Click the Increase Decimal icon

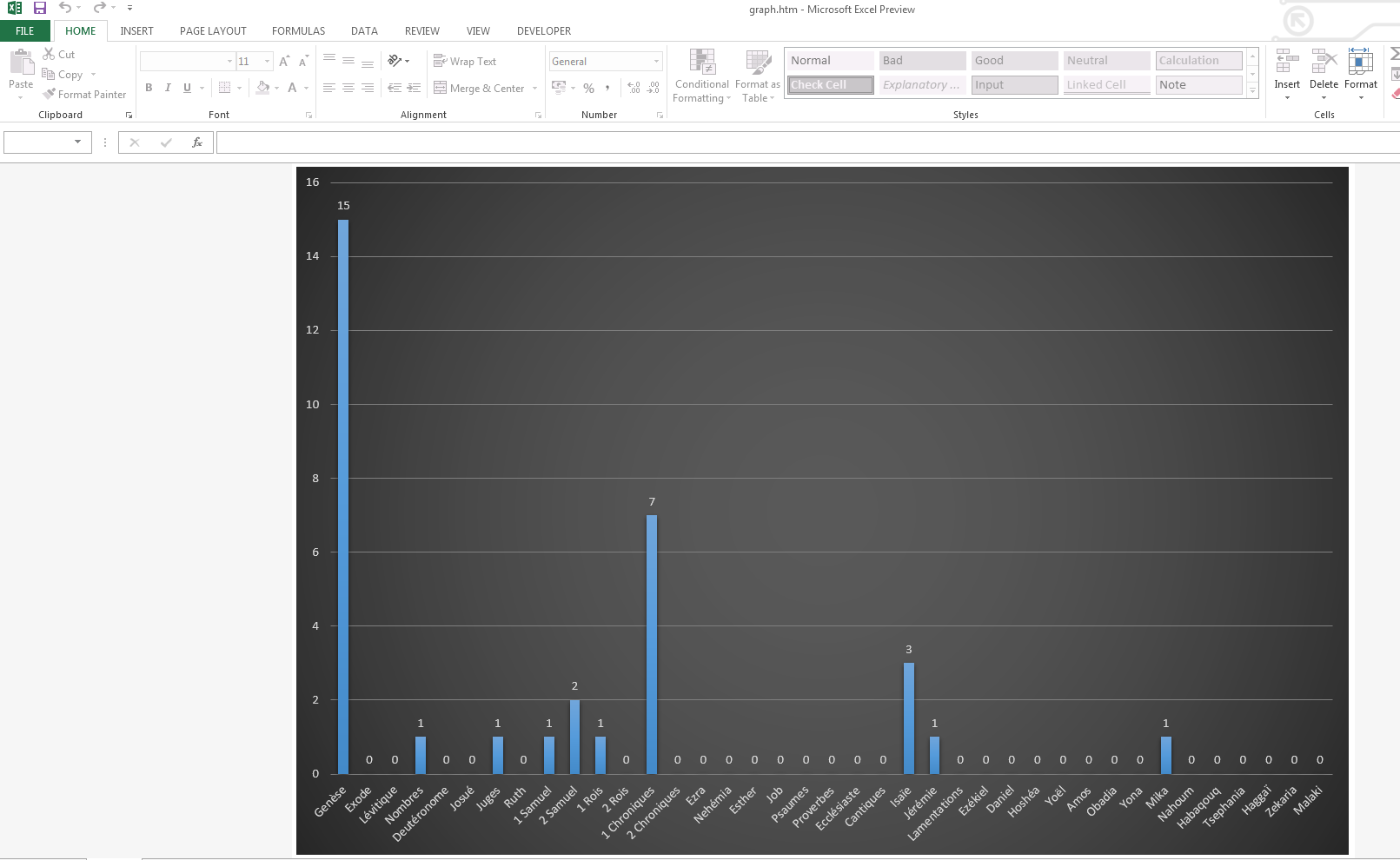click(x=634, y=88)
